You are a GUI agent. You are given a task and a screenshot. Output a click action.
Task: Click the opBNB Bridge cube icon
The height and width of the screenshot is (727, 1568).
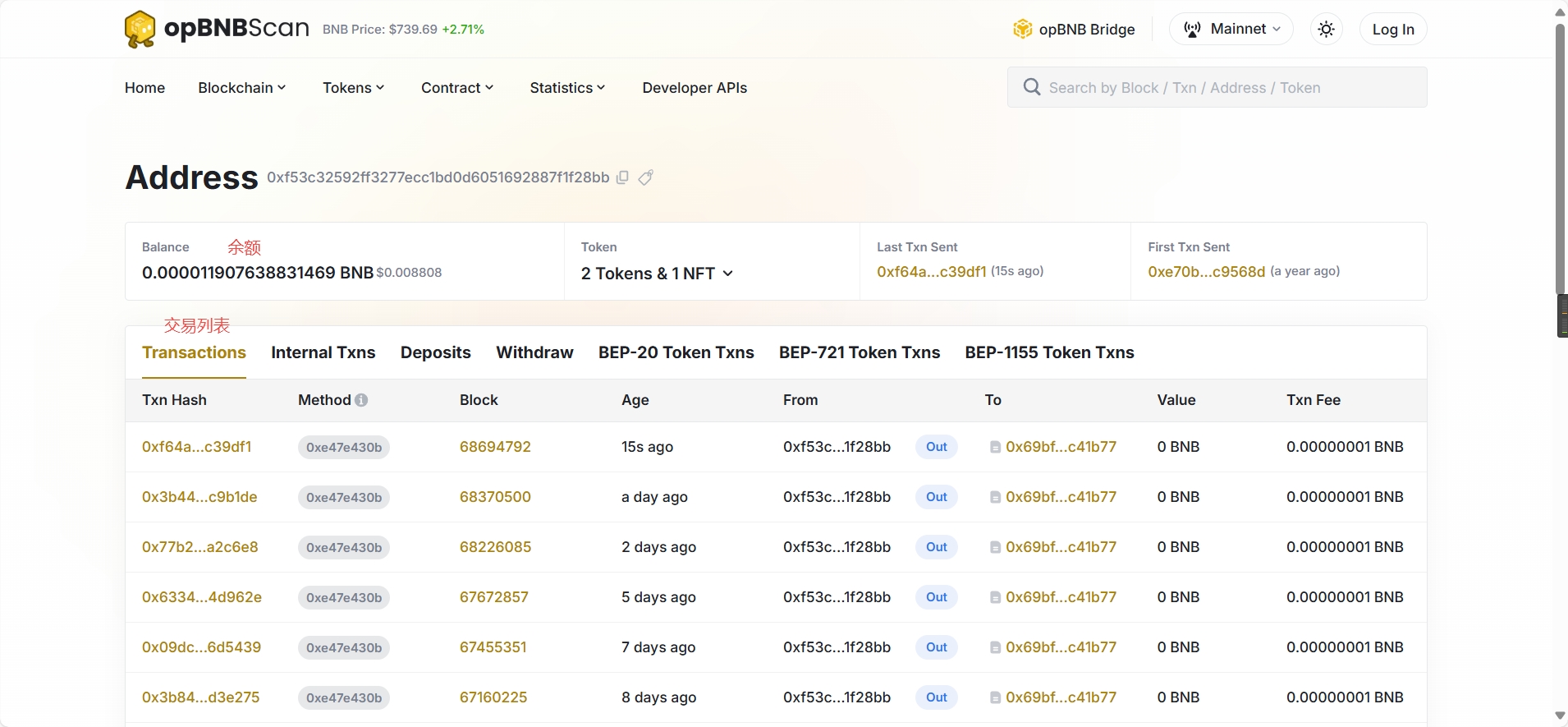[1022, 30]
